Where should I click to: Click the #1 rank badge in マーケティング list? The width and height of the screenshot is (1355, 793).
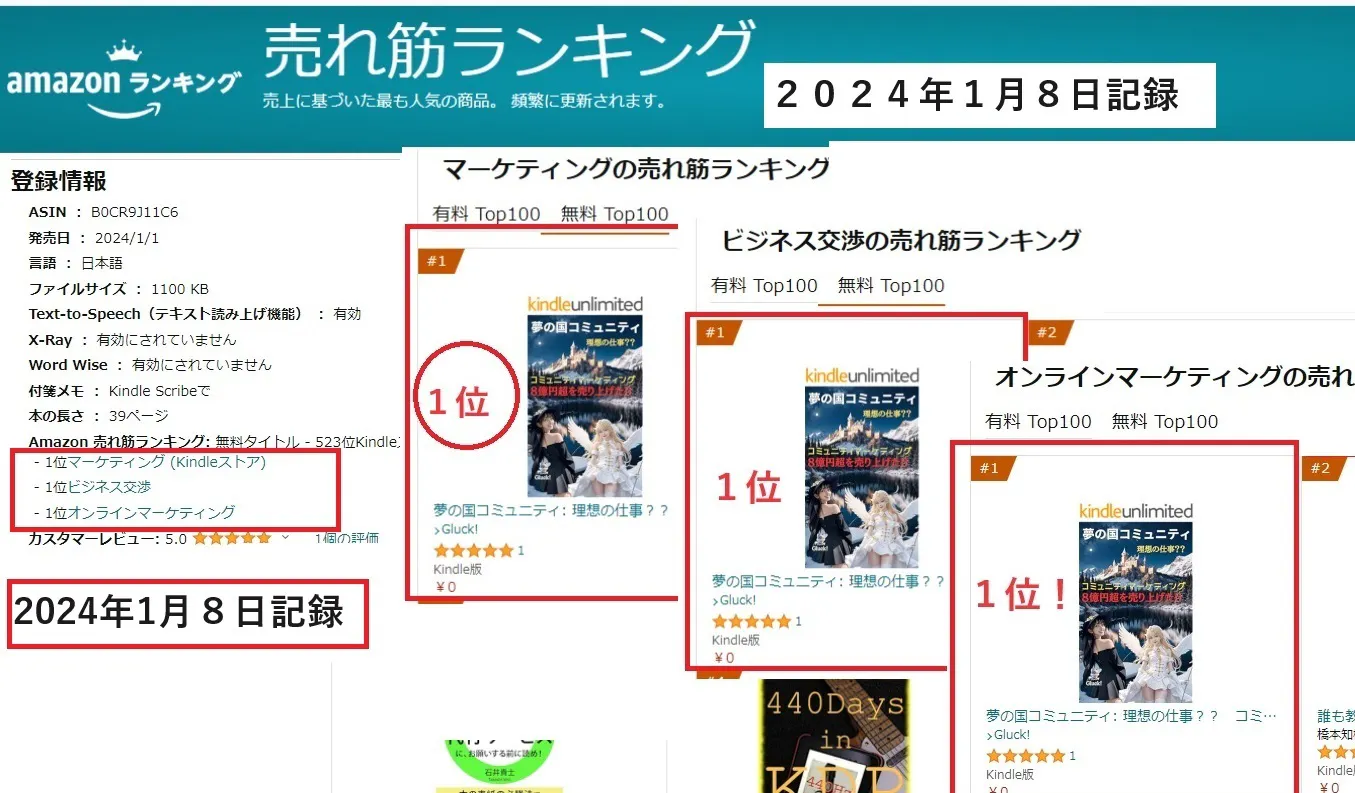pyautogui.click(x=437, y=262)
